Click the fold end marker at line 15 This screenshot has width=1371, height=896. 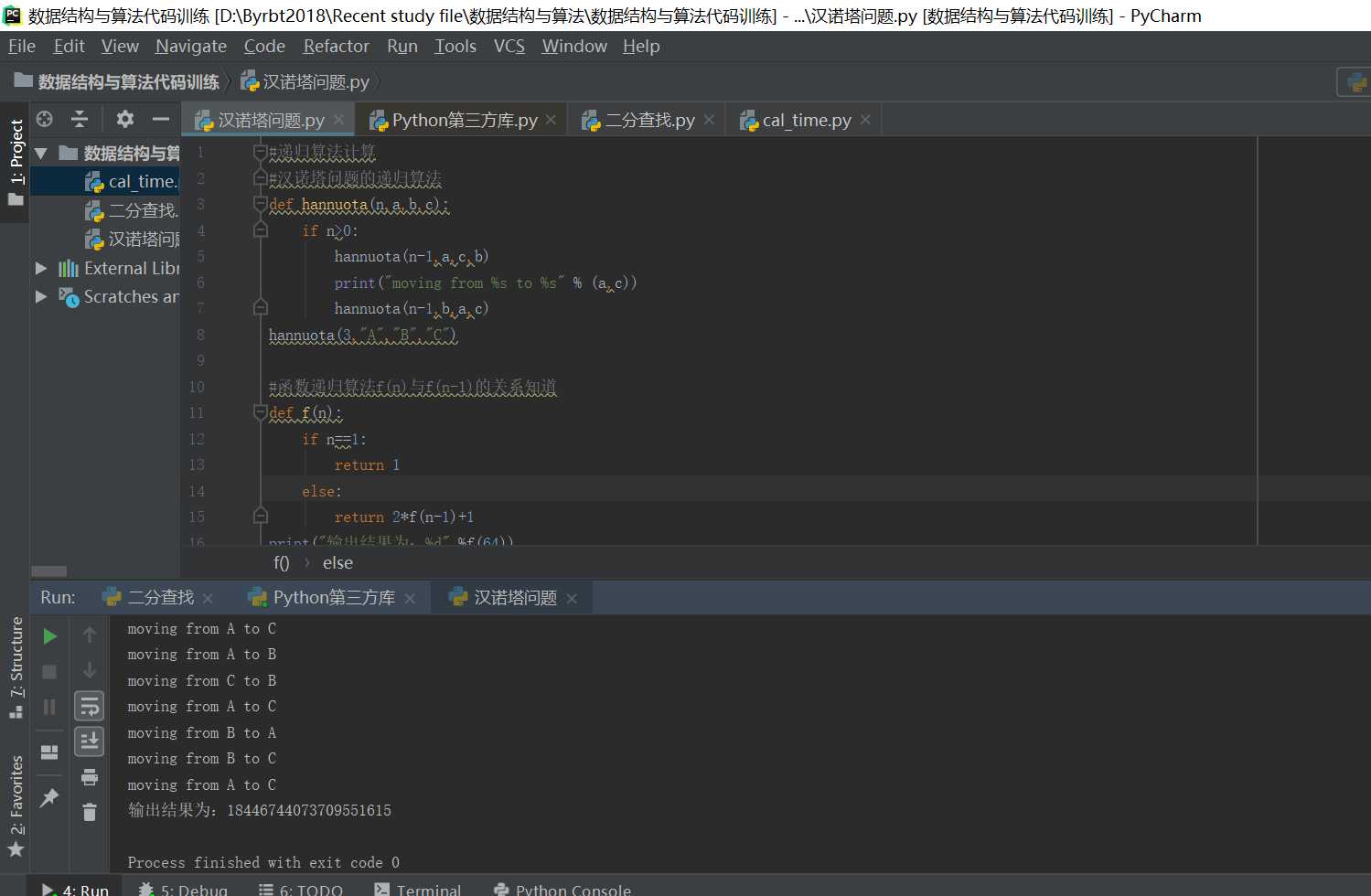pos(260,515)
